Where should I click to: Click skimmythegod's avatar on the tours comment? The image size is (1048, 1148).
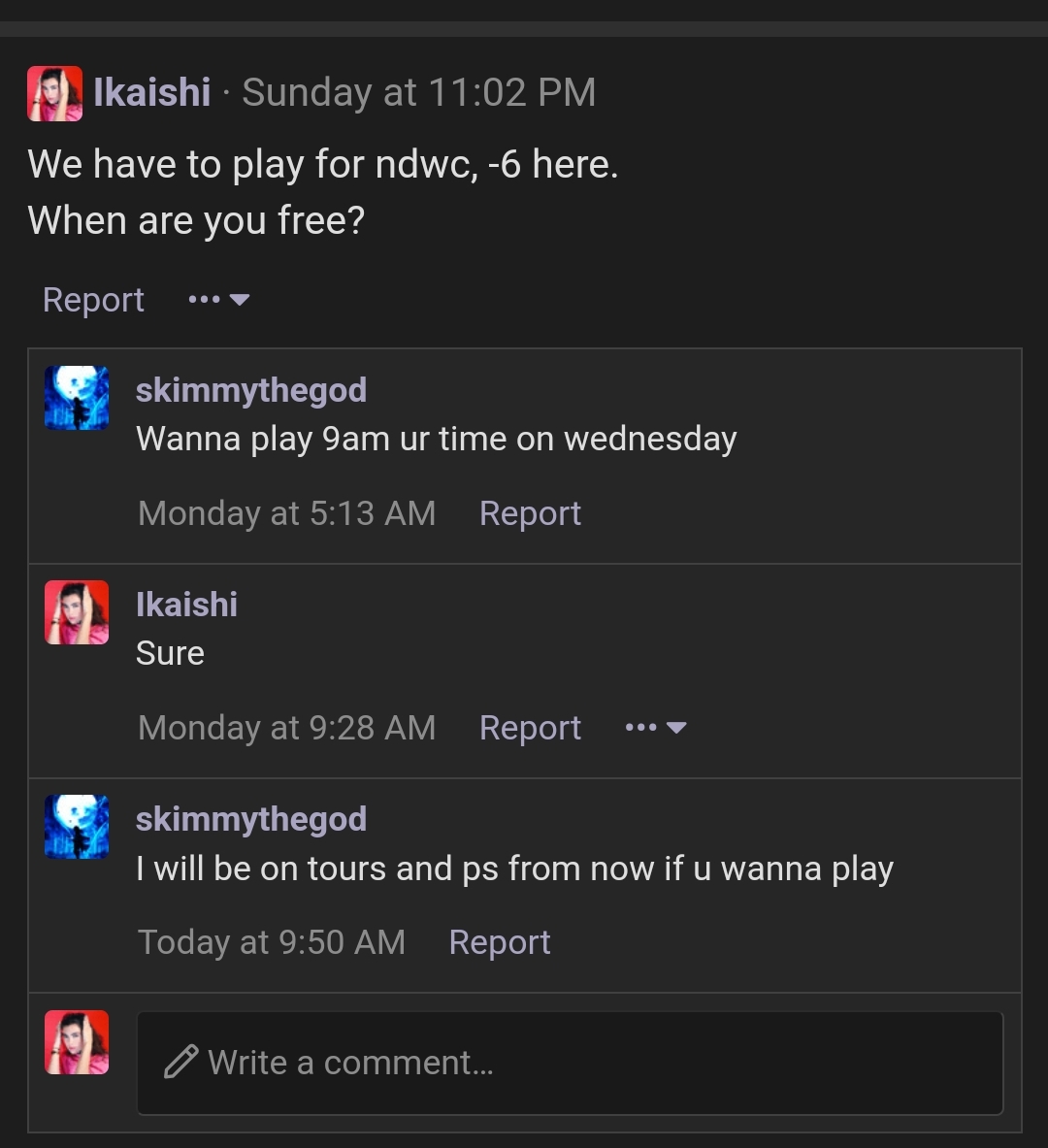[77, 827]
